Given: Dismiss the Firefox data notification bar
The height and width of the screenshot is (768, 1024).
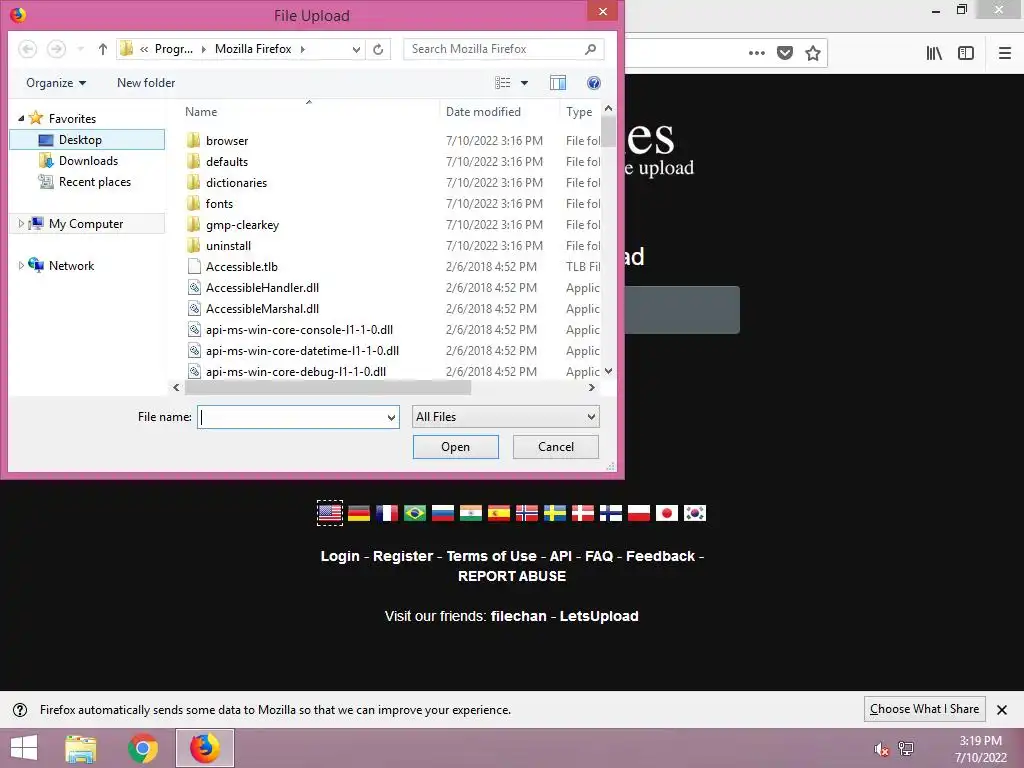Looking at the screenshot, I should pyautogui.click(x=1002, y=709).
